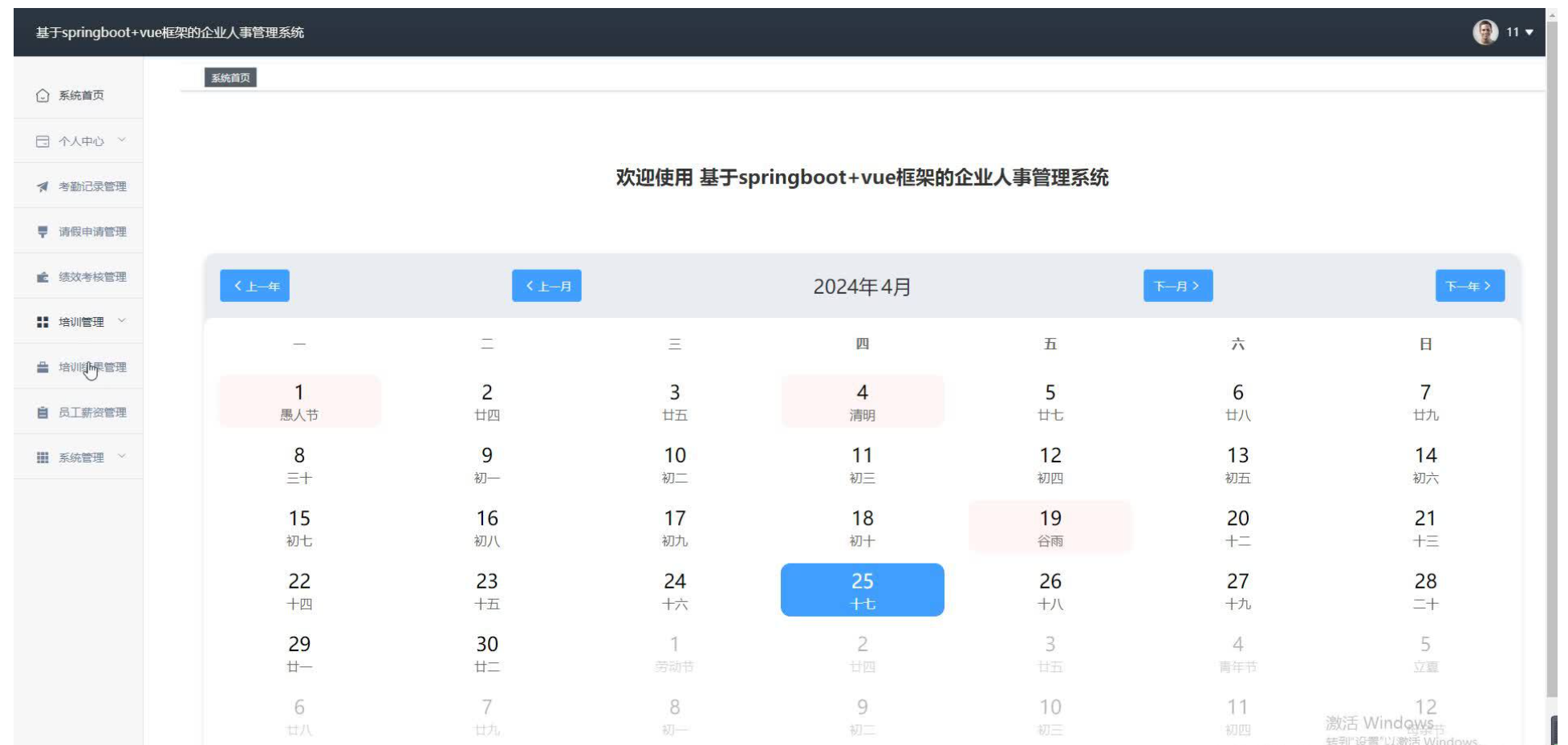Click the system title in the header bar
This screenshot has width=1568, height=745.
(x=170, y=32)
